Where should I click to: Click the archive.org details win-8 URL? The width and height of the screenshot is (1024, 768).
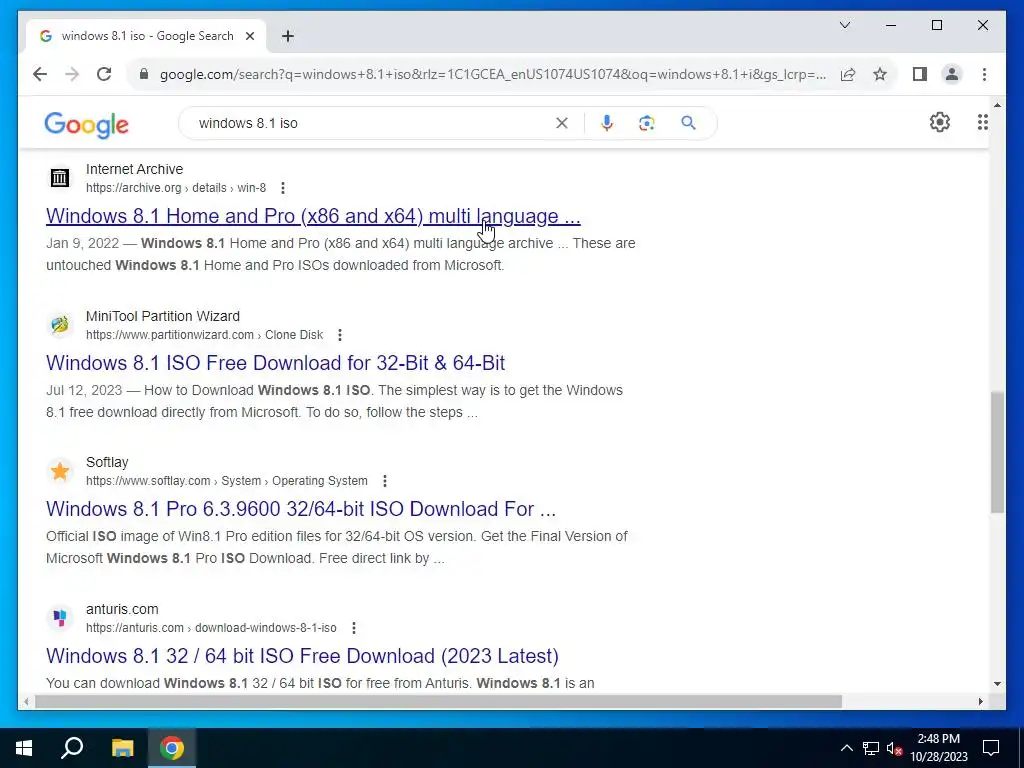tap(176, 188)
